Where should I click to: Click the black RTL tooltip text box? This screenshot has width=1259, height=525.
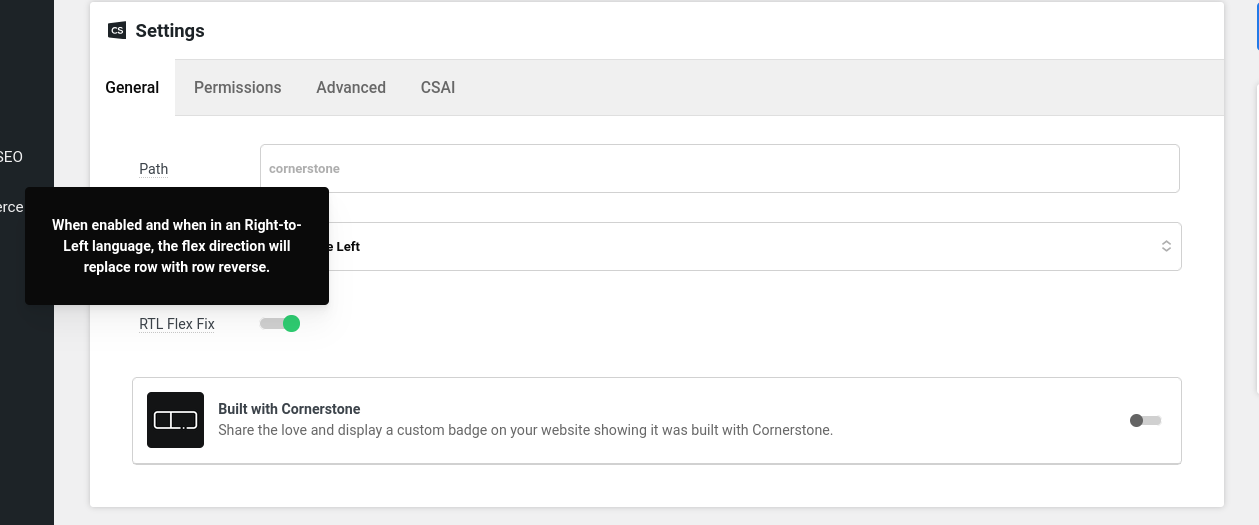pos(177,246)
